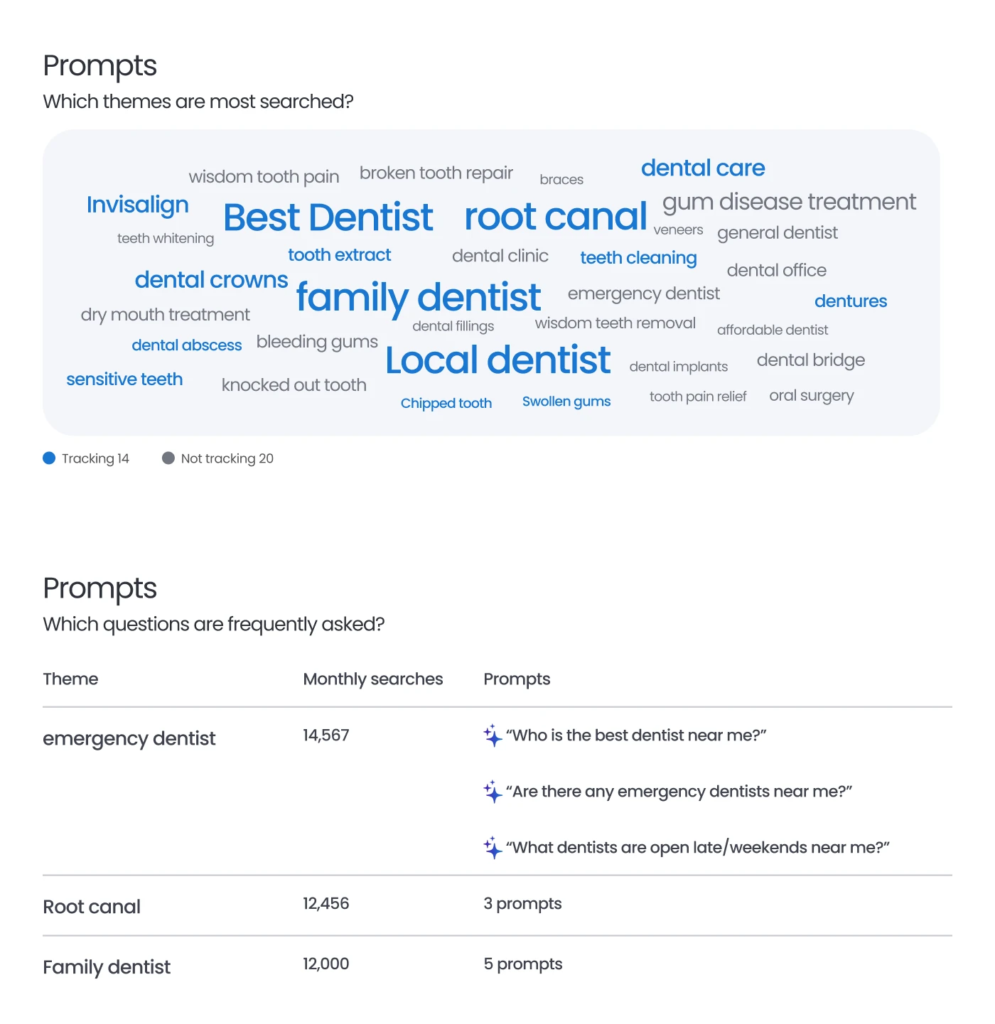This screenshot has width=995, height=1024.
Task: Click the sparkle icon beside "Who is the best dentist near me?"
Action: (x=492, y=736)
